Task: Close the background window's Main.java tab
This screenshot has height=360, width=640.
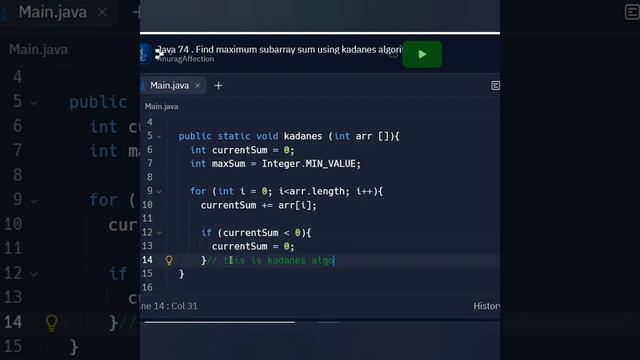Action: [102, 12]
